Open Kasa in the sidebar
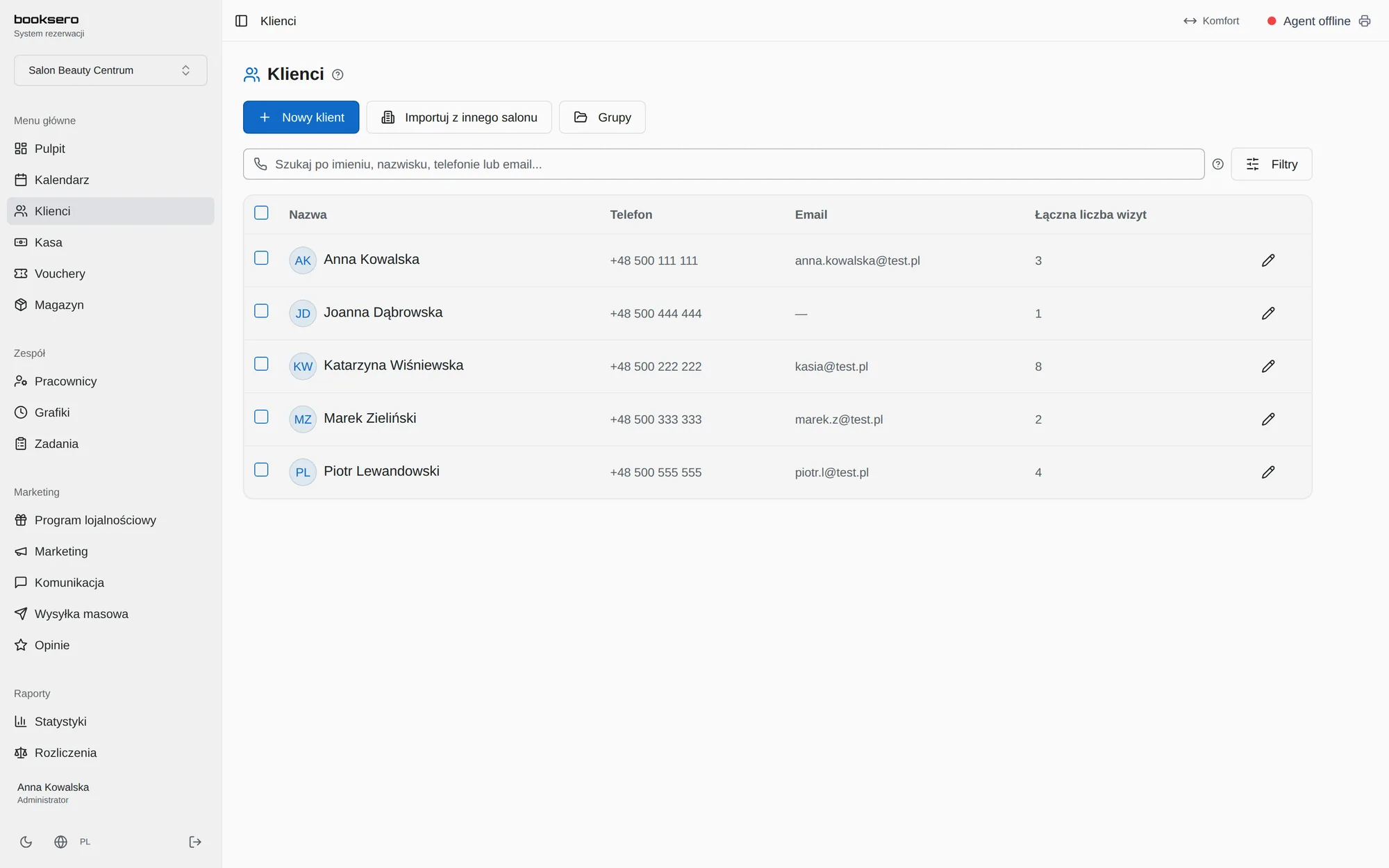Viewport: 1389px width, 868px height. 110,242
